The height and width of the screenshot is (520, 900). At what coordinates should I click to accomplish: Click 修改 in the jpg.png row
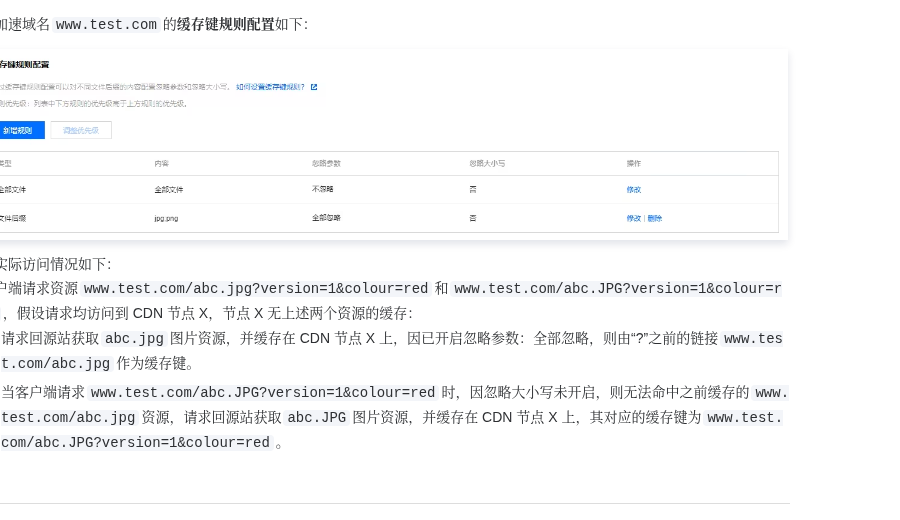click(634, 218)
